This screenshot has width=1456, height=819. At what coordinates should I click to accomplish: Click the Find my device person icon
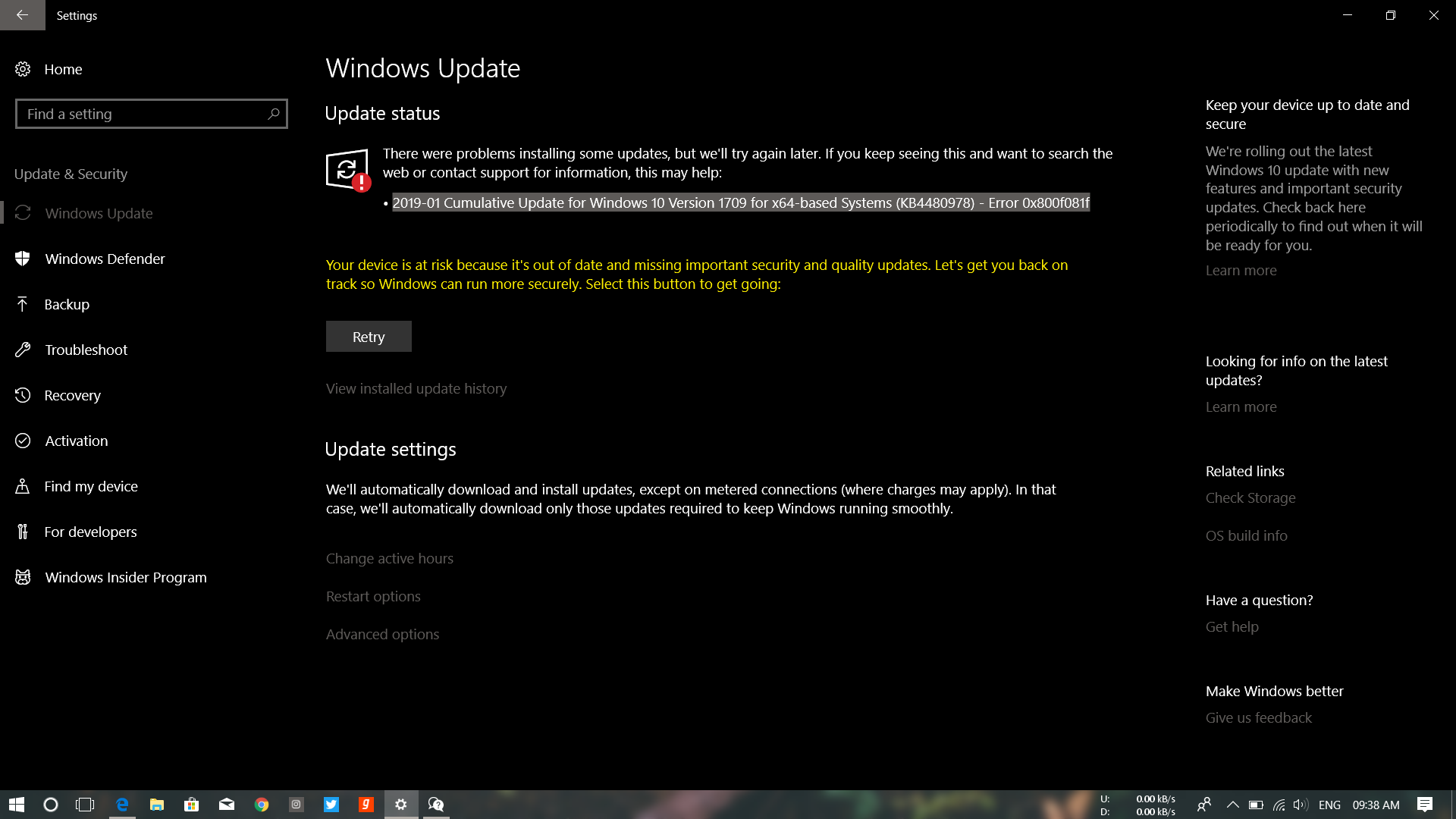[23, 486]
